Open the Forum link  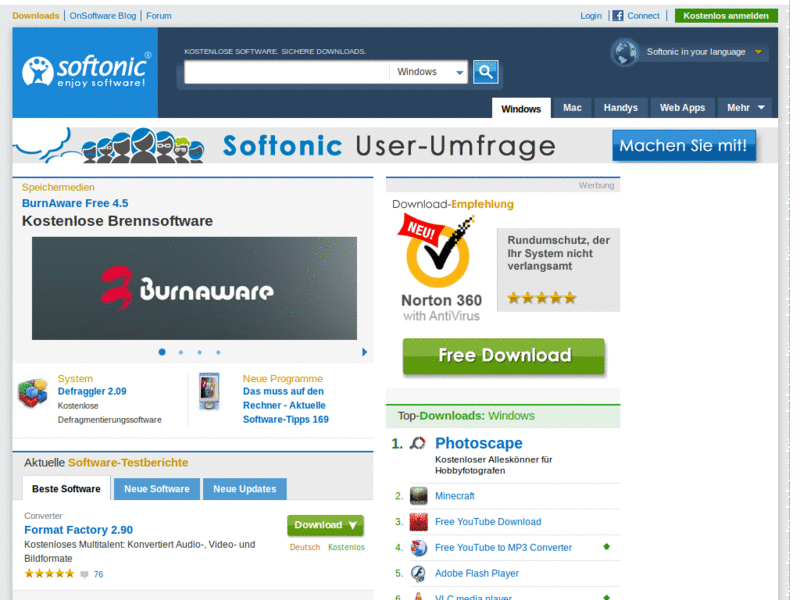tap(159, 16)
